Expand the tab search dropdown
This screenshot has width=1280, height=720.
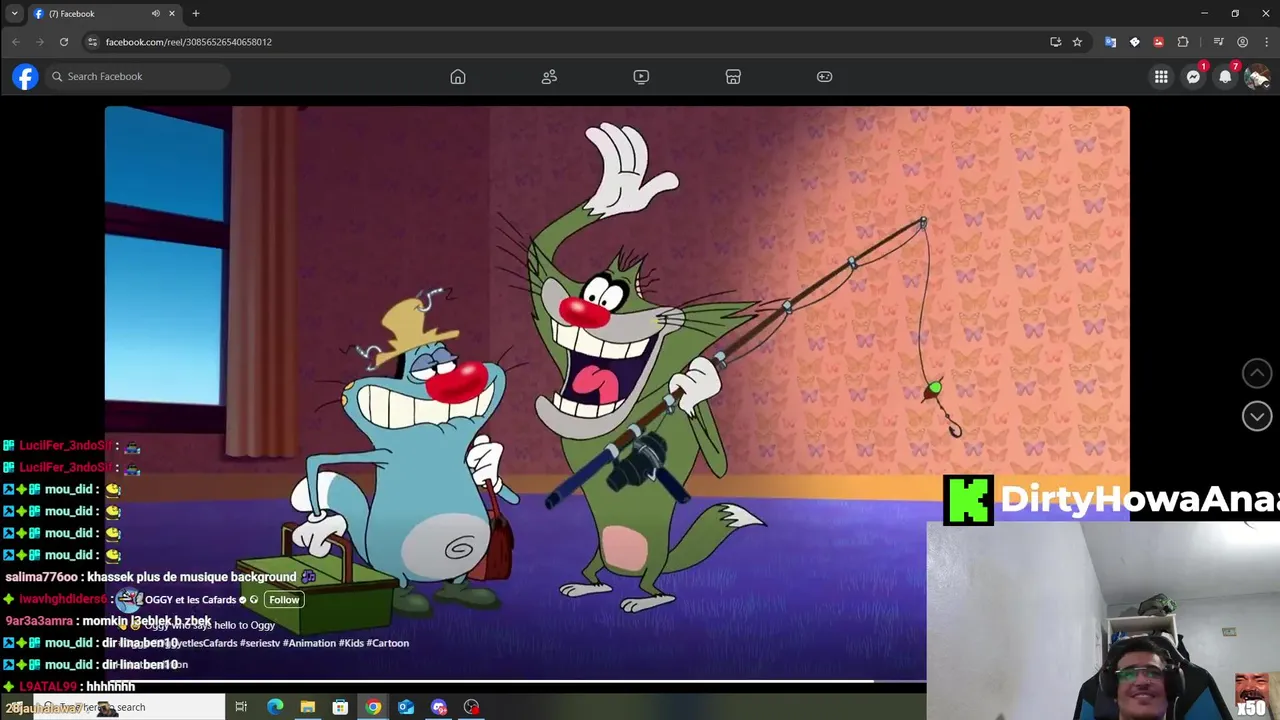click(14, 14)
